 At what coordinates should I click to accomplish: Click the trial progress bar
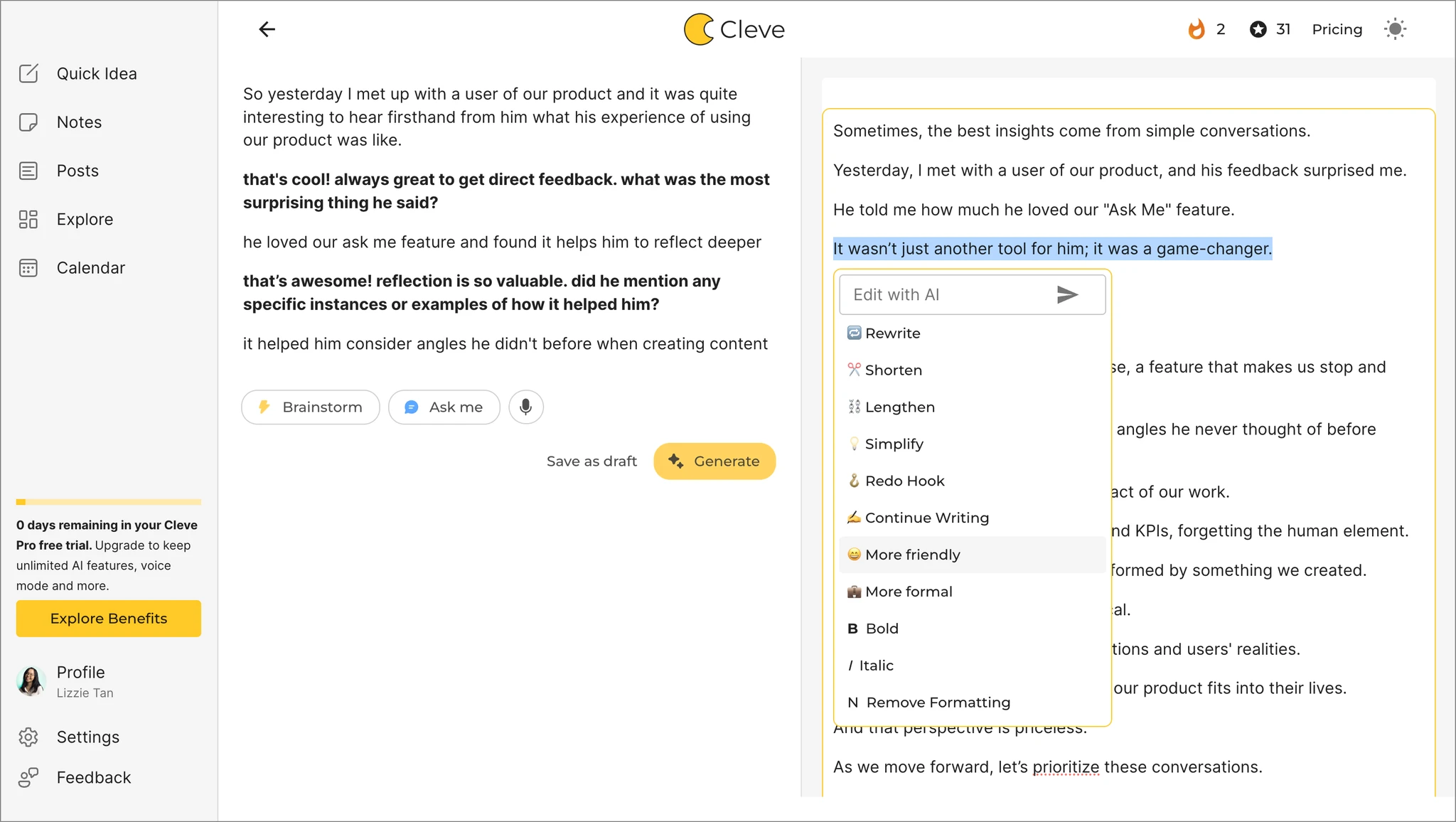tap(108, 501)
